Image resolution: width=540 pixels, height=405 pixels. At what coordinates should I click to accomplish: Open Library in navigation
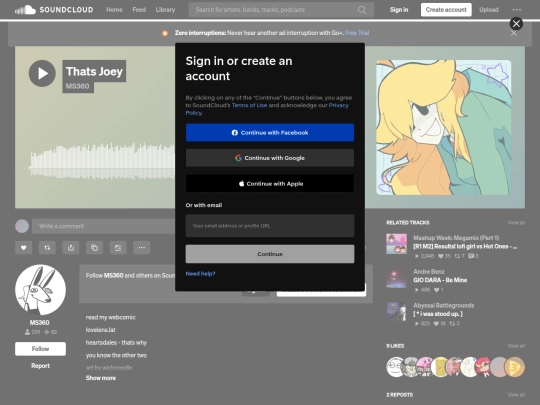click(x=165, y=10)
